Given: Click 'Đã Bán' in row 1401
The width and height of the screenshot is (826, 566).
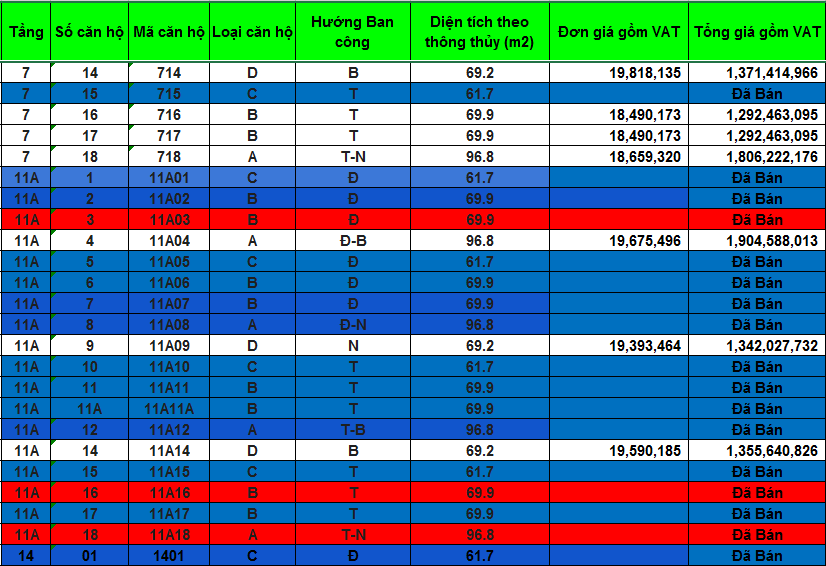Looking at the screenshot, I should pos(757,556).
